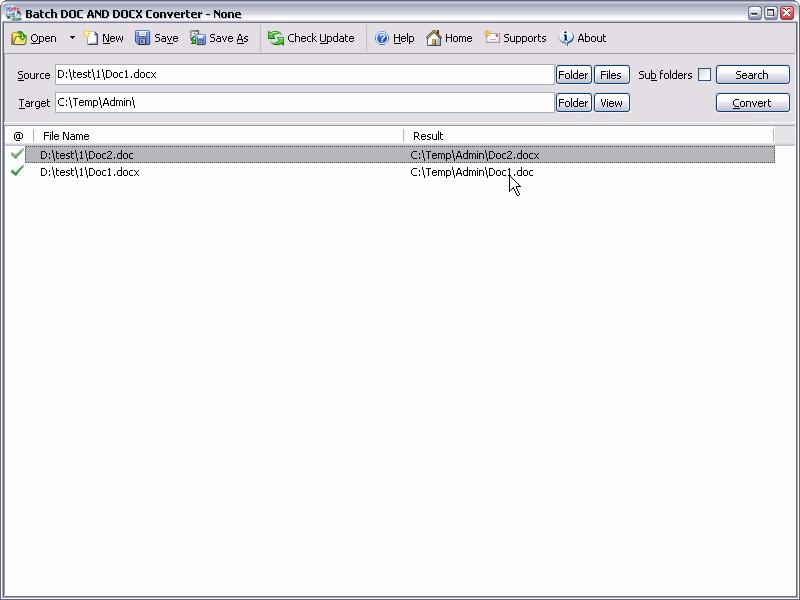This screenshot has height=600, width=800.
Task: Click green checkmark of Doc2.doc row
Action: tap(17, 154)
